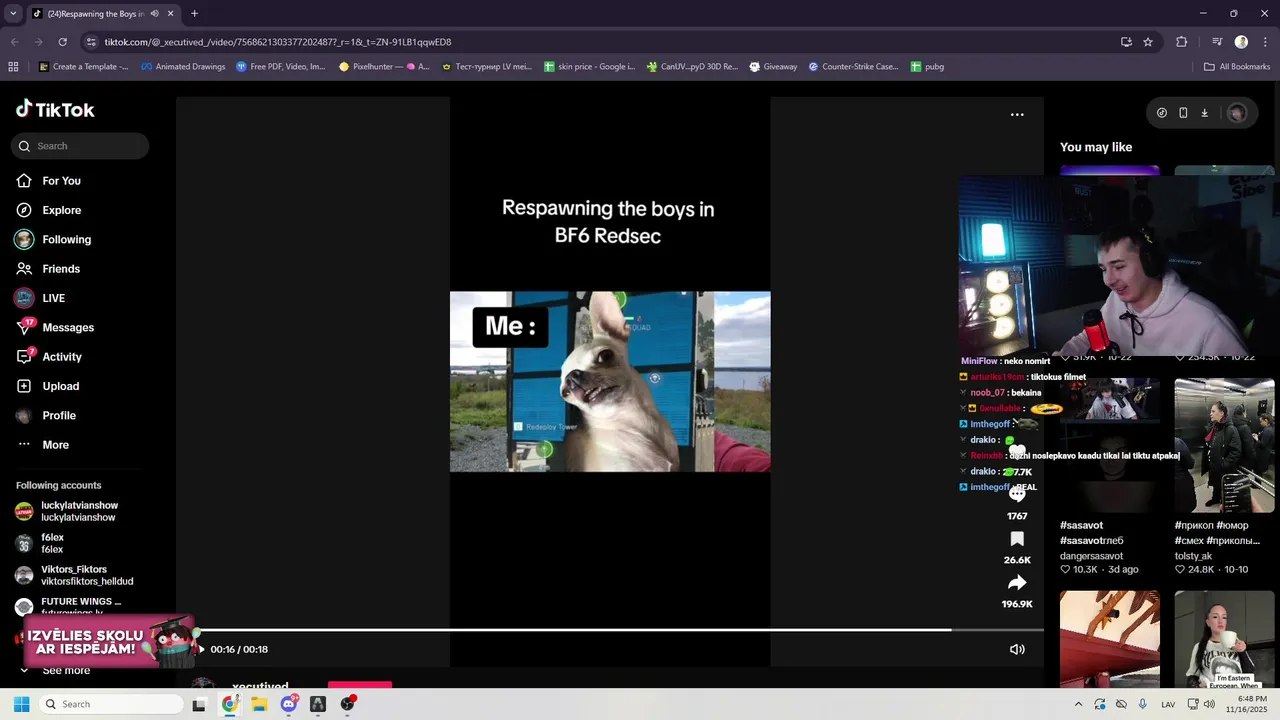Click the browser address bar URL

pyautogui.click(x=278, y=42)
